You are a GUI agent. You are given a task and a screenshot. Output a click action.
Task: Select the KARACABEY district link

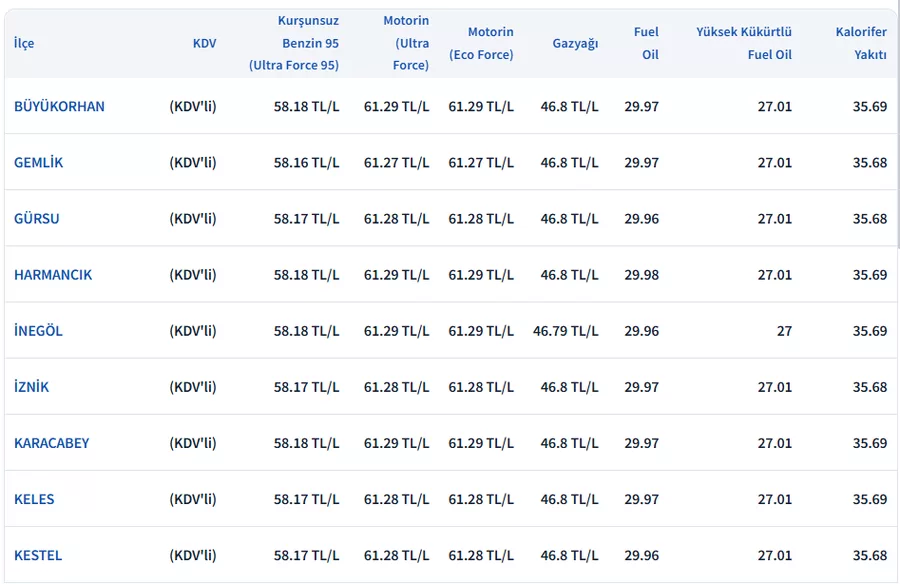[x=51, y=443]
